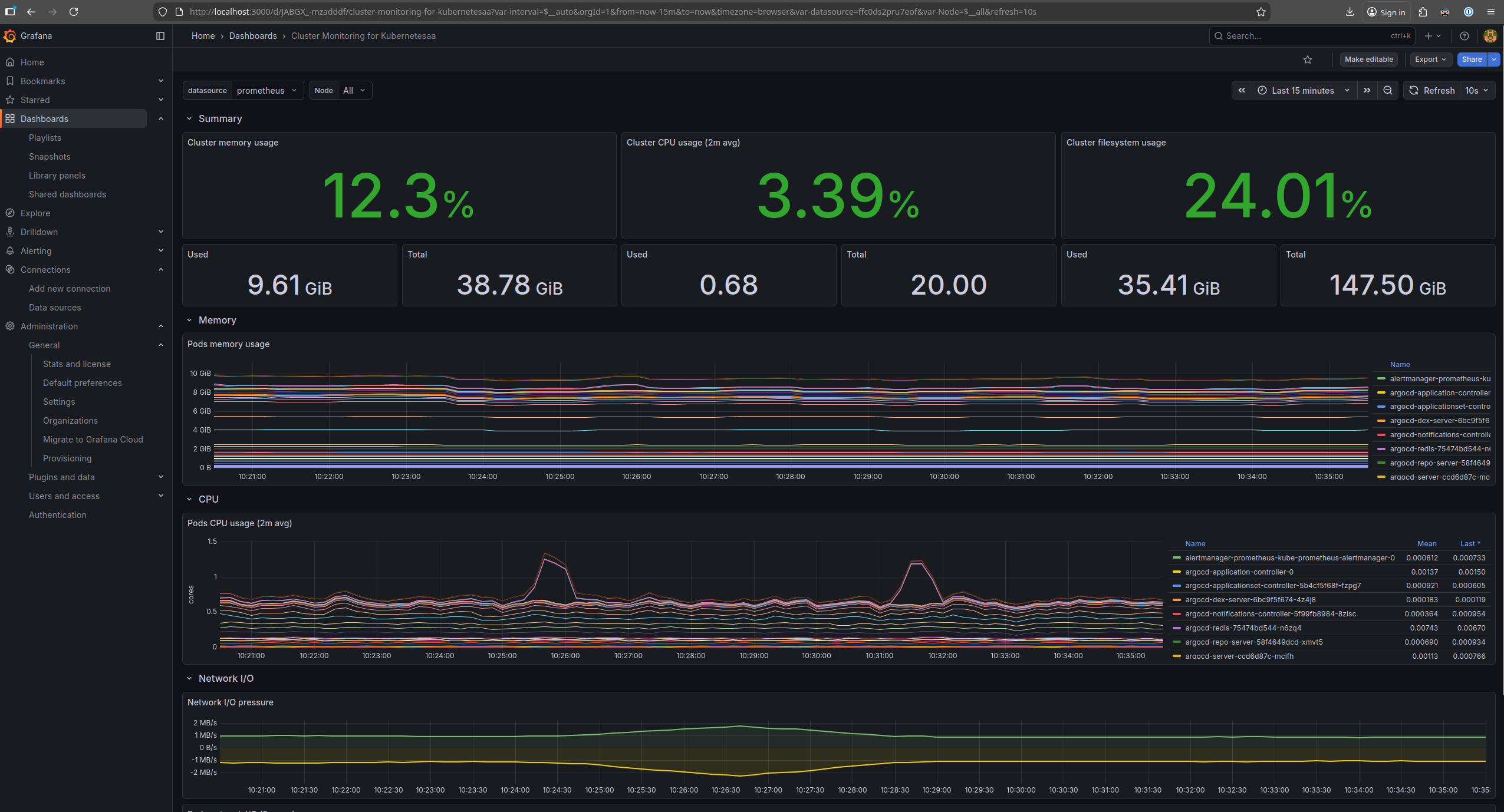Star this dashboard as favorite
Image resolution: width=1504 pixels, height=812 pixels.
coord(1307,60)
